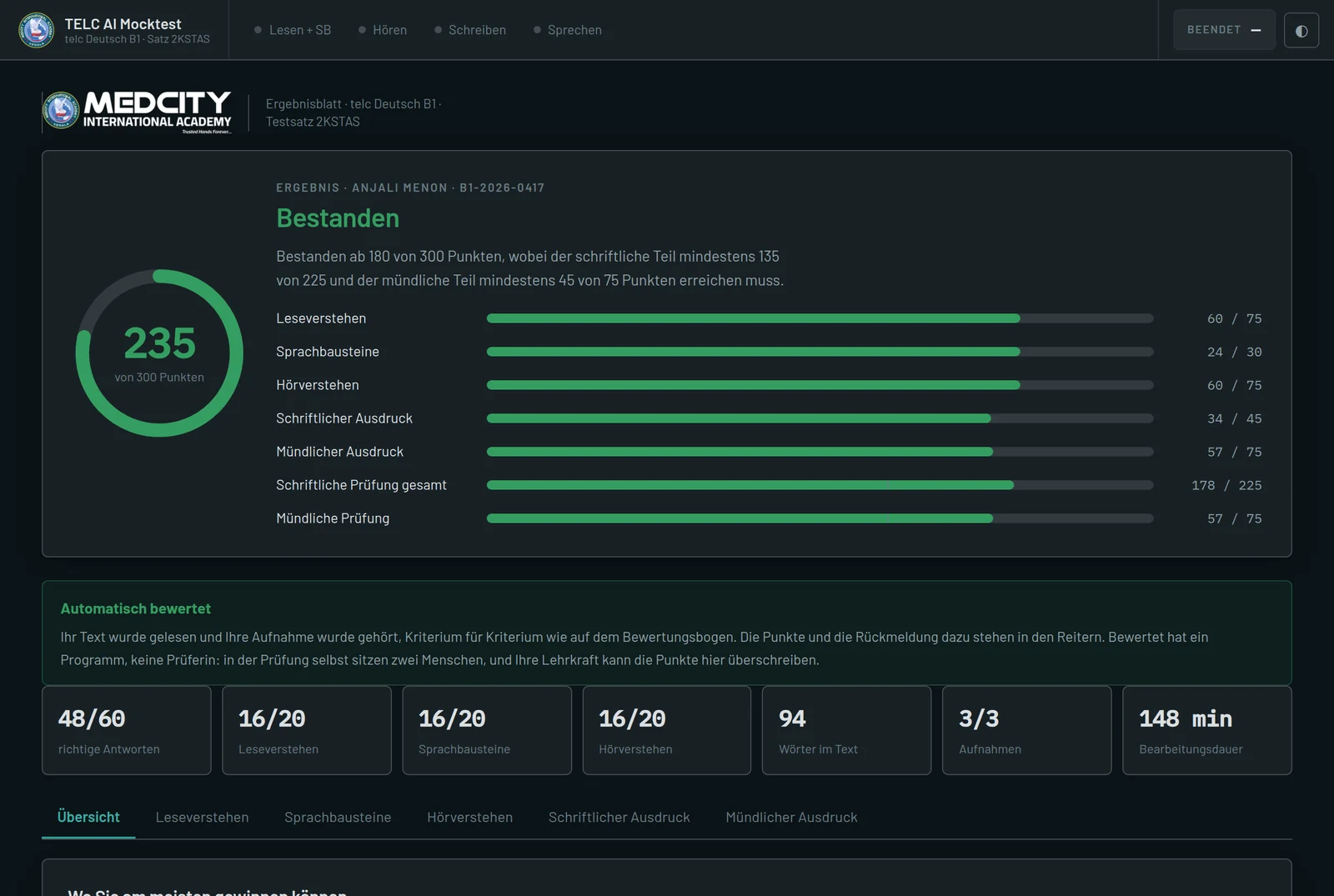
Task: Toggle the dark/light theme icon
Action: click(x=1301, y=31)
